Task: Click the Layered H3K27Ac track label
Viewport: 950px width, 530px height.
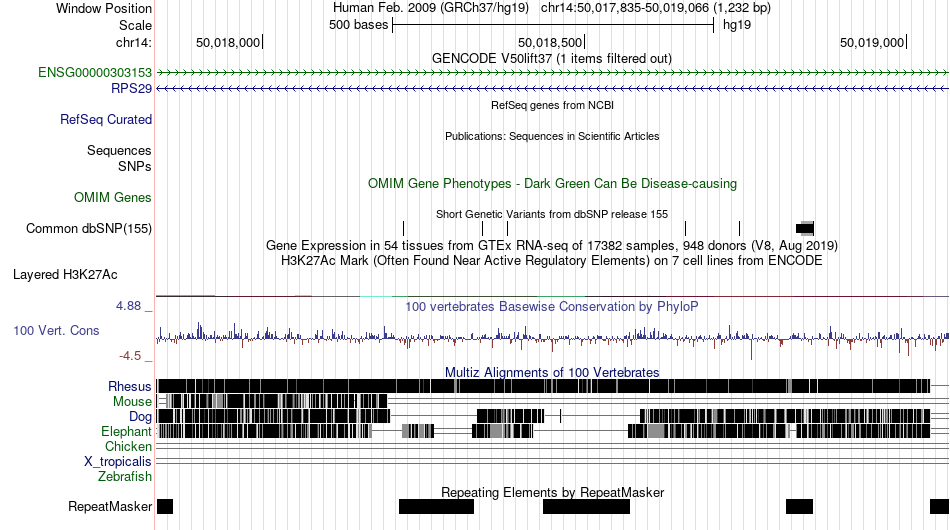Action: point(65,274)
